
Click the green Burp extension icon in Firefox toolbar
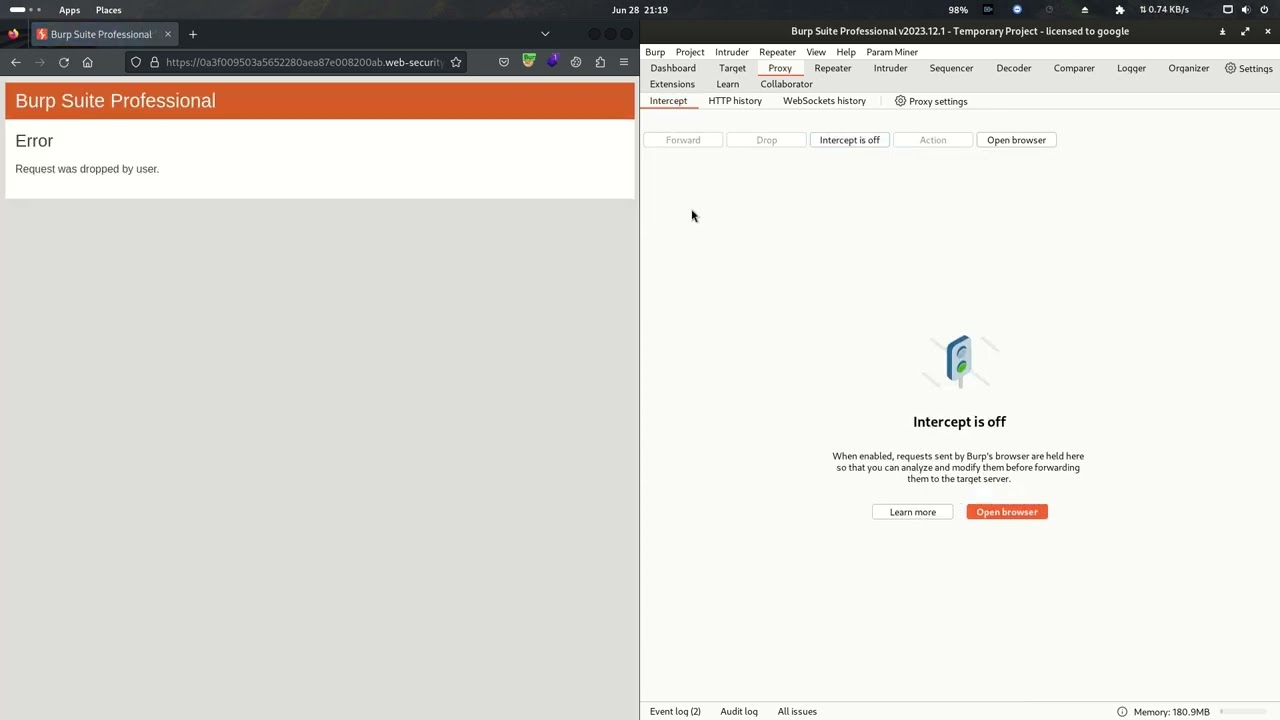(x=529, y=61)
